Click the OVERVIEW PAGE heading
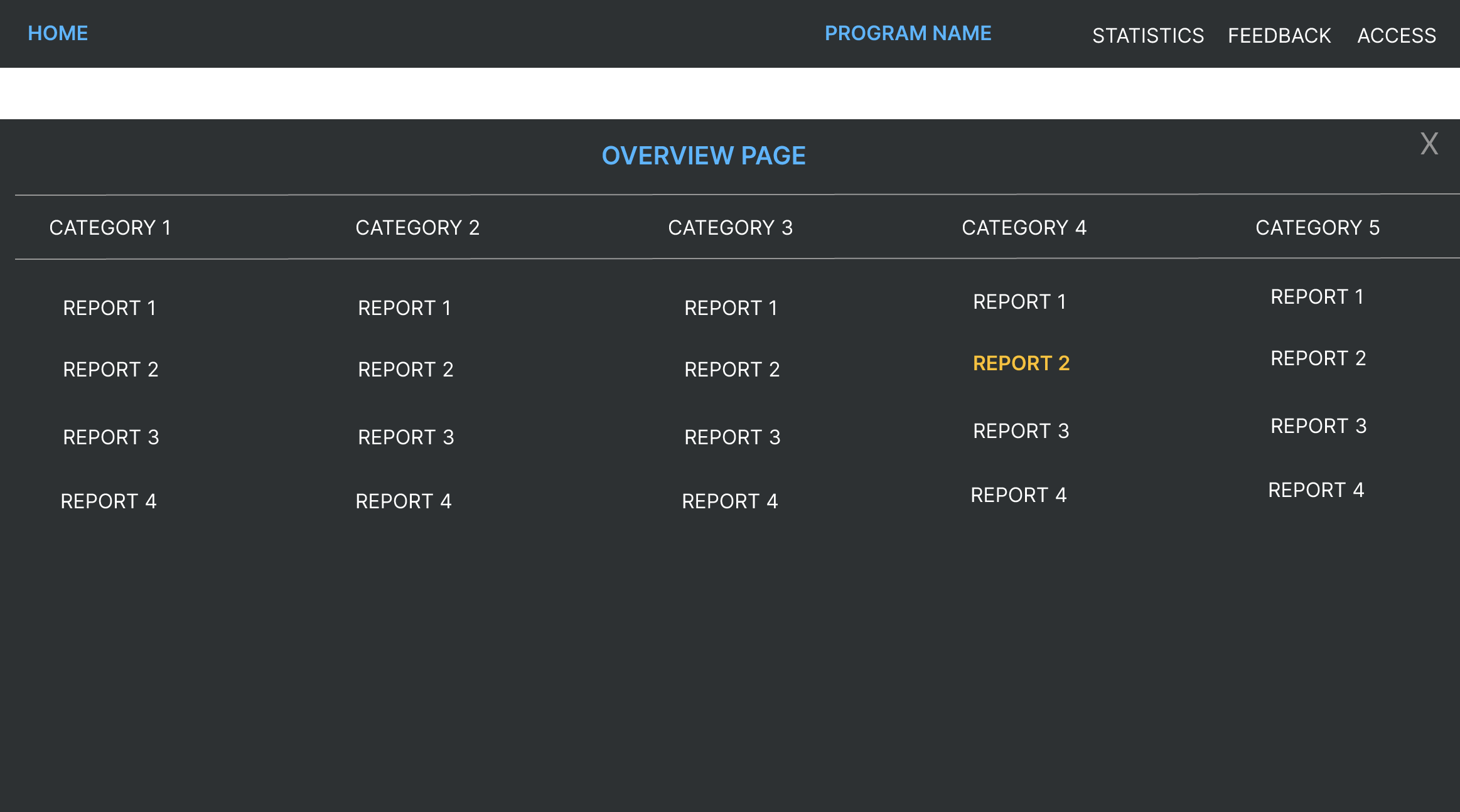The height and width of the screenshot is (812, 1460). tap(703, 156)
